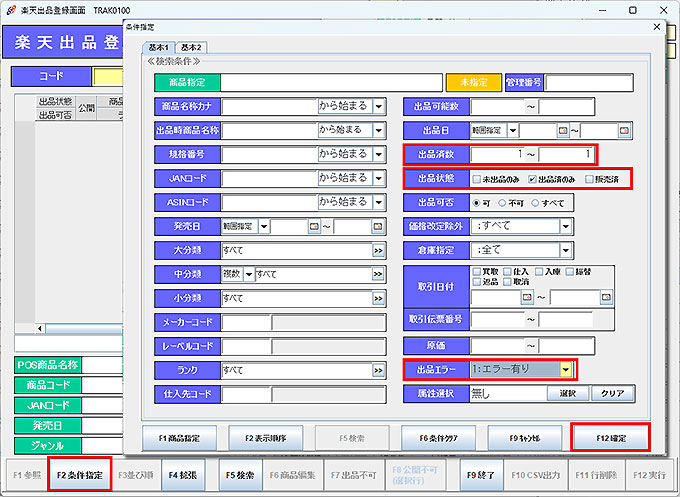Image resolution: width=680 pixels, height=497 pixels.
Task: Open calendar picker for 発売日 end date
Action: (x=377, y=227)
